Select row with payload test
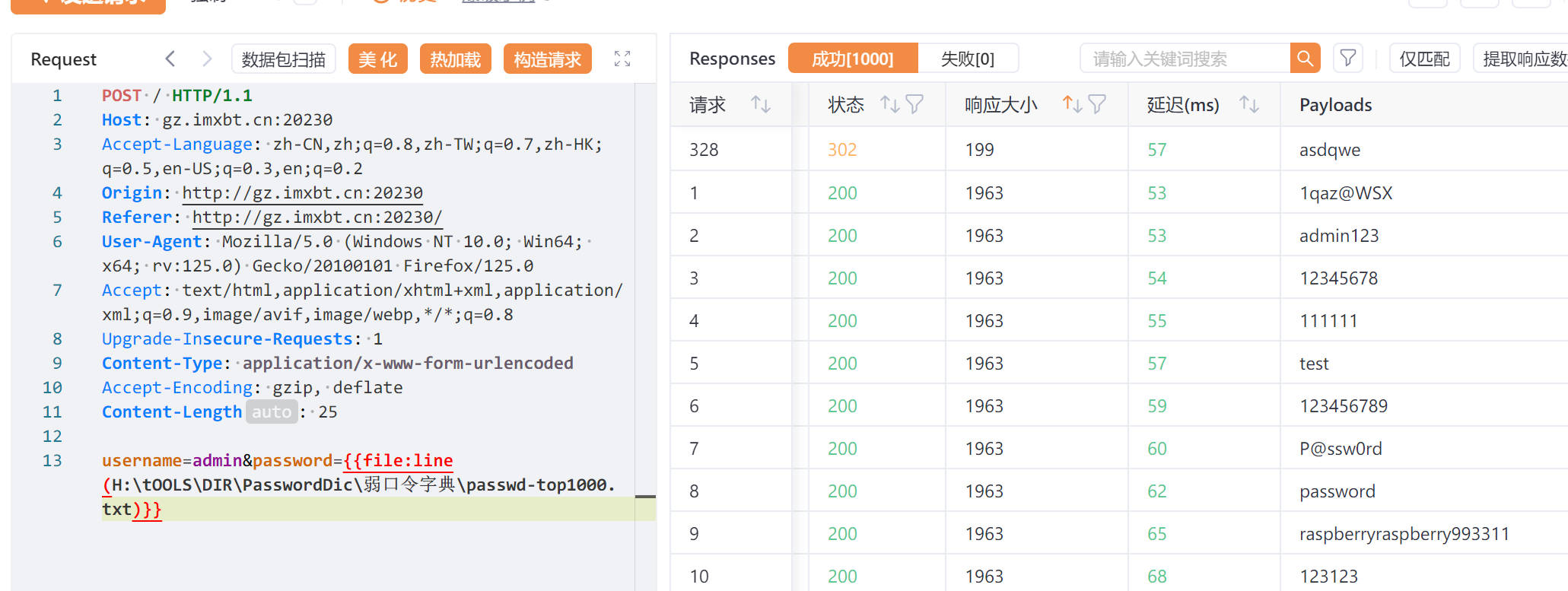The width and height of the screenshot is (1568, 591). point(1118,363)
